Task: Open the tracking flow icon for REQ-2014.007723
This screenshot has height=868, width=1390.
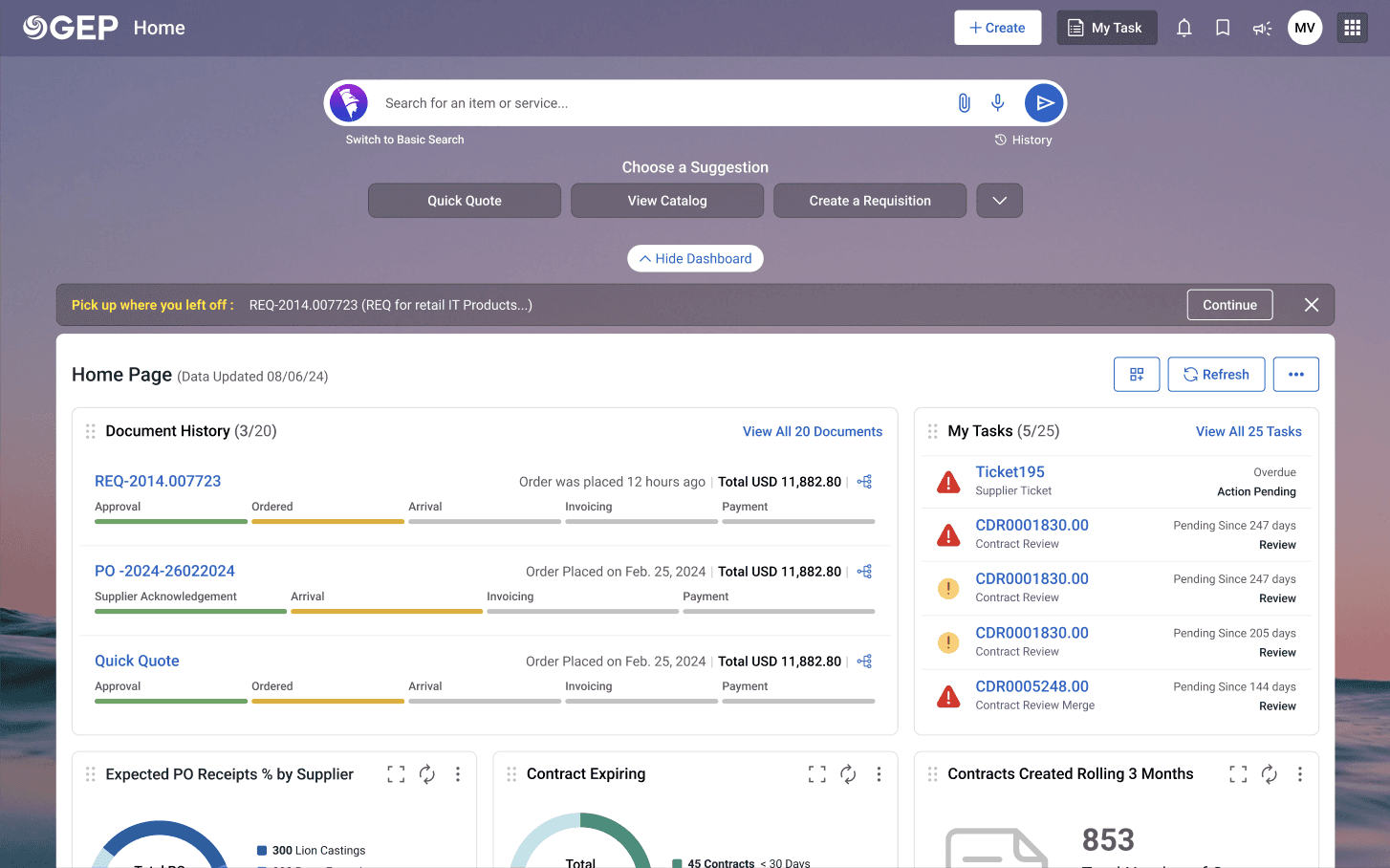Action: tap(864, 482)
